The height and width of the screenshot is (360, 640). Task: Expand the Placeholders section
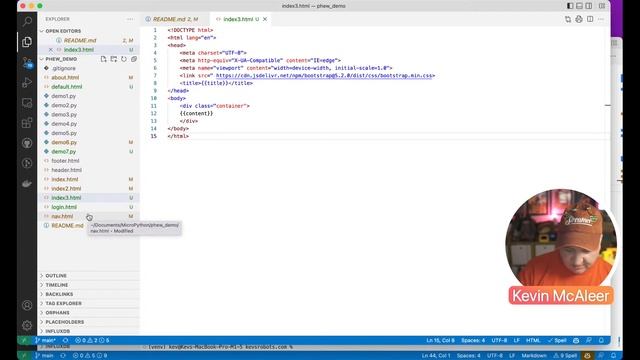[x=89, y=322]
